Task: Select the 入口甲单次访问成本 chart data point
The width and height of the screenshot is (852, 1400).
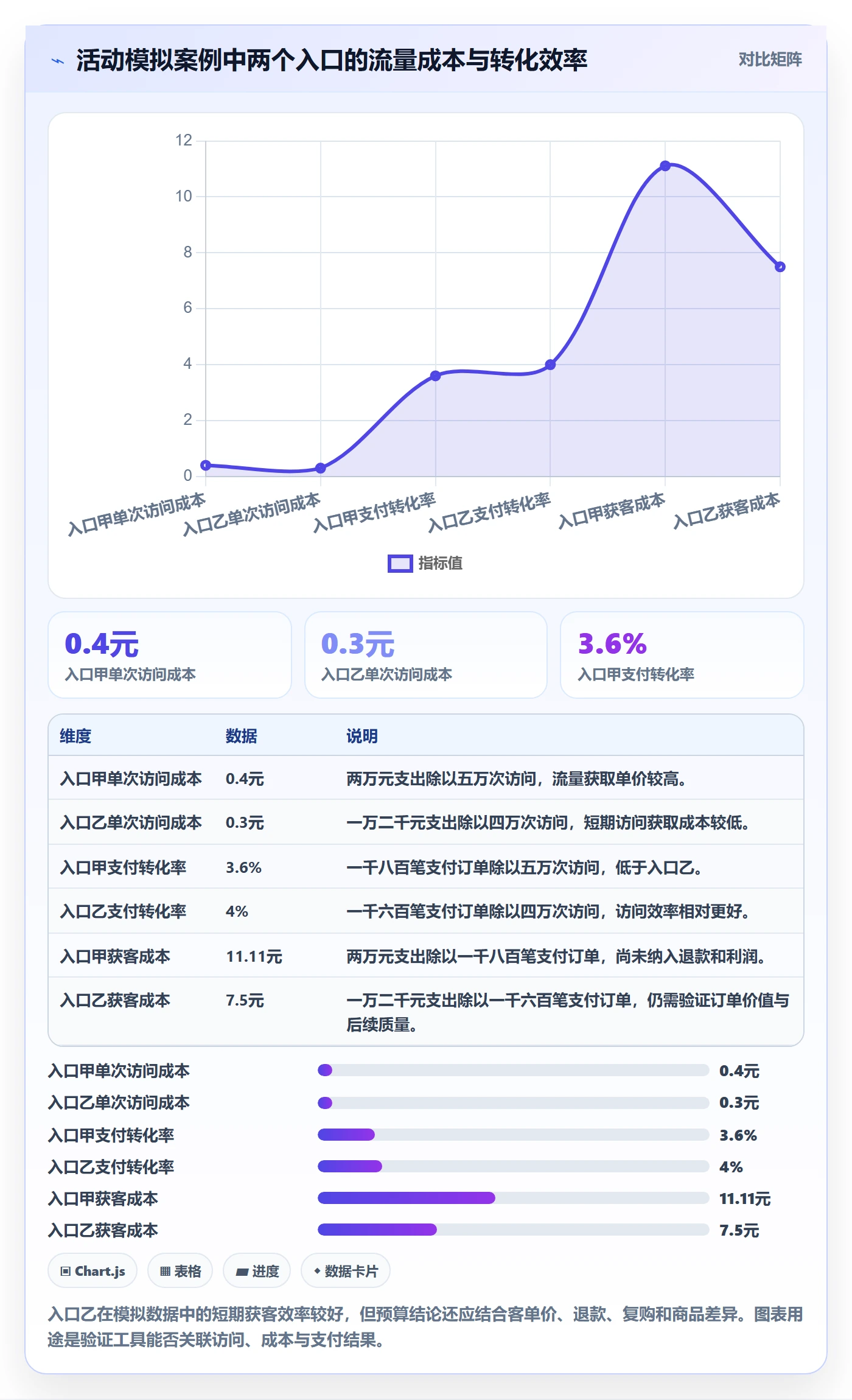Action: (206, 466)
